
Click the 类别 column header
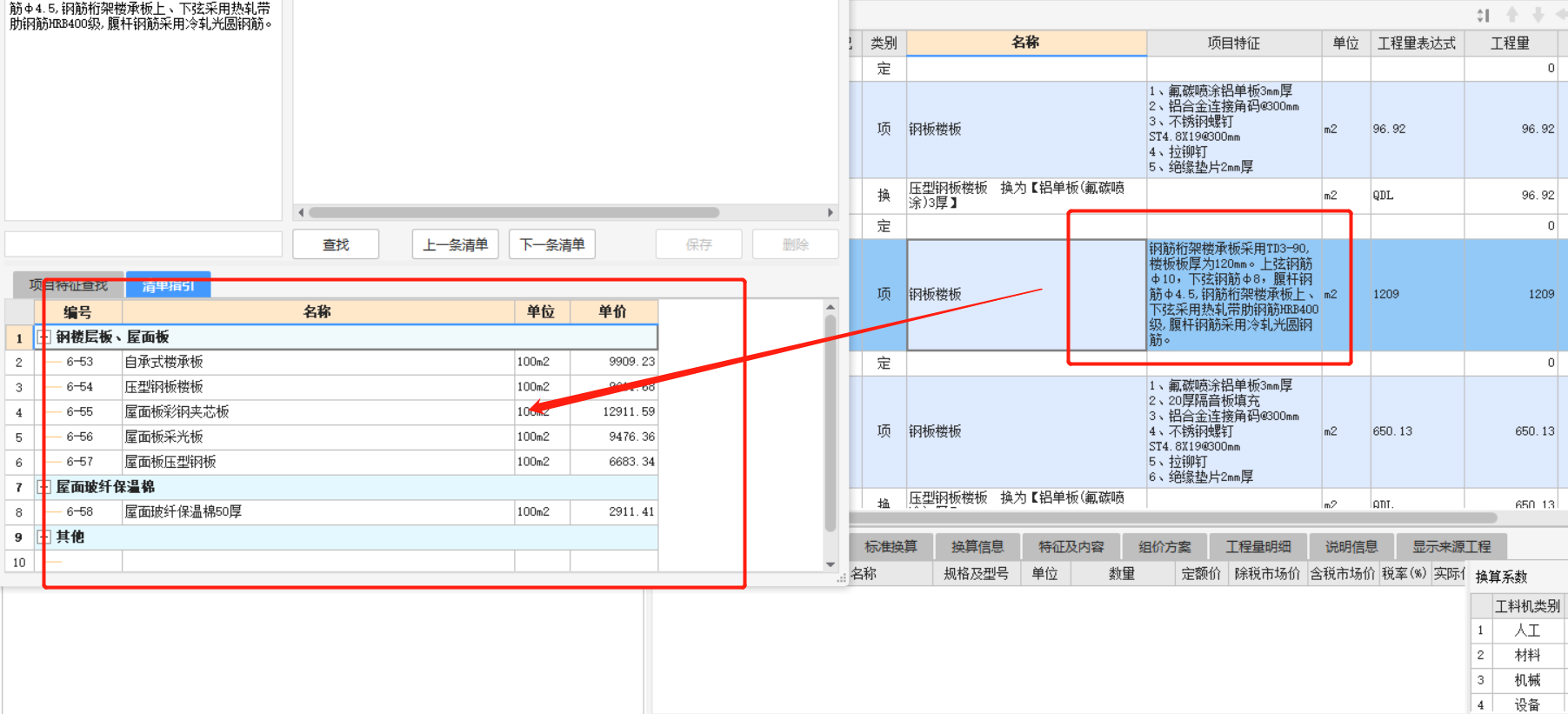click(x=884, y=43)
